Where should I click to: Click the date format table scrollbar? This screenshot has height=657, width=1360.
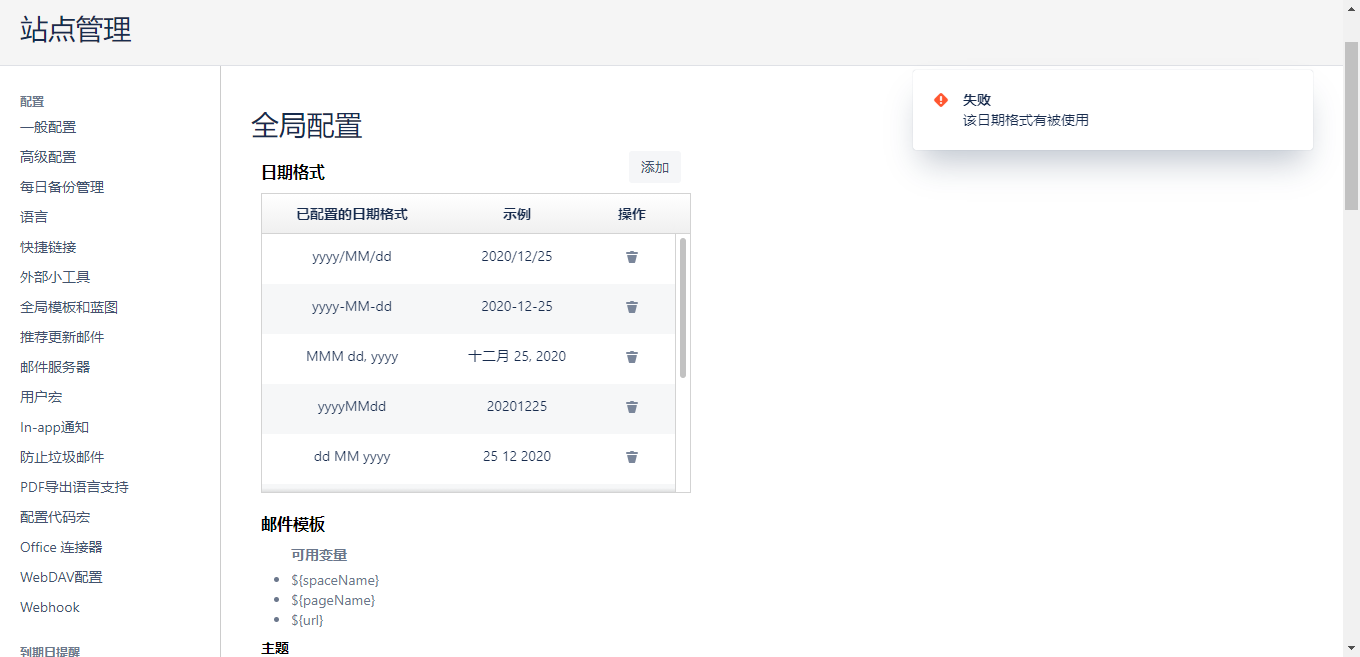pyautogui.click(x=683, y=307)
